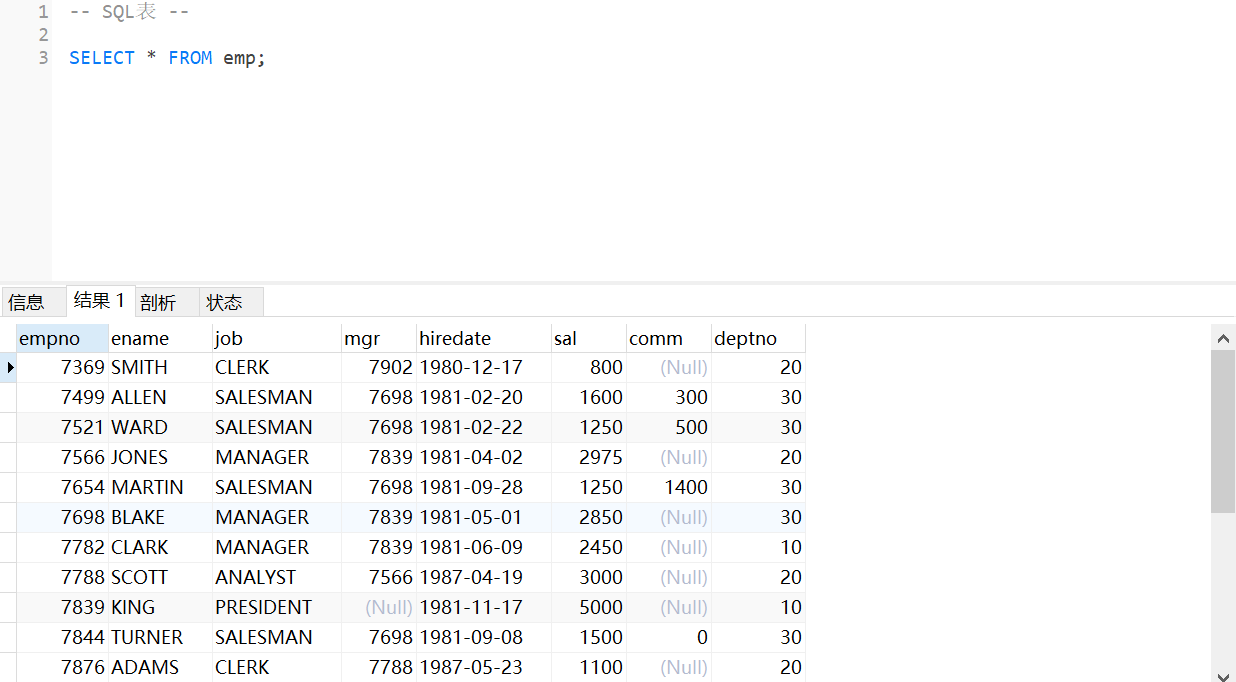Click SMITH's mgr cell 7902
1236x682 pixels.
coord(379,367)
